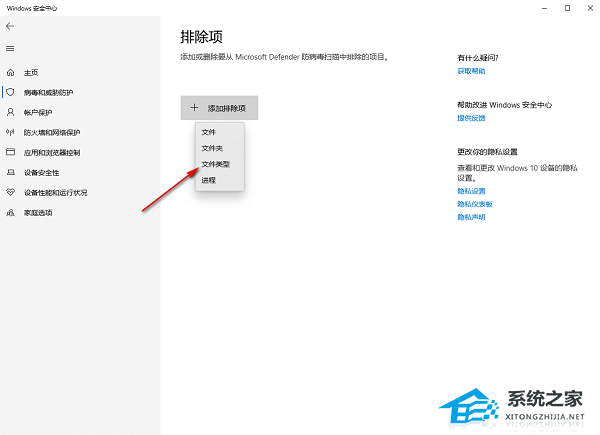This screenshot has width=600, height=435.
Task: Click the family options icon
Action: [x=10, y=213]
